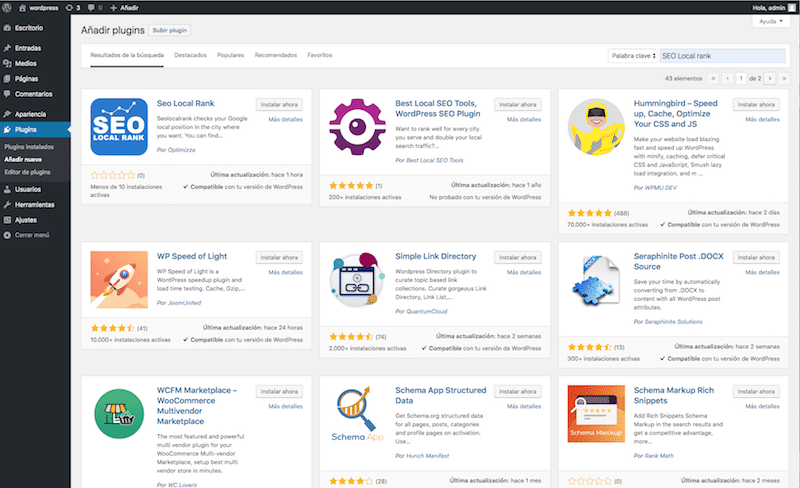Switch to the Populares tab
Screen dimensions: 800x488
231,55
